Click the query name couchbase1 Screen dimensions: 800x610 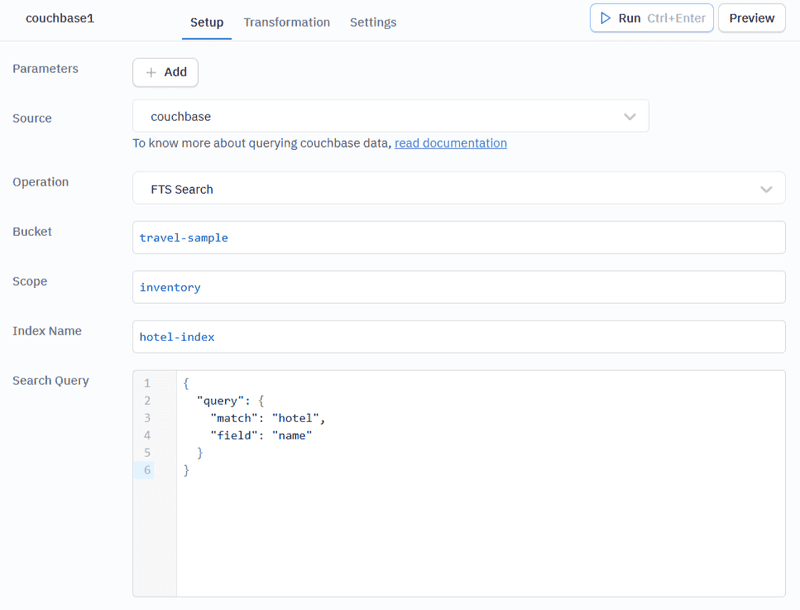click(59, 17)
